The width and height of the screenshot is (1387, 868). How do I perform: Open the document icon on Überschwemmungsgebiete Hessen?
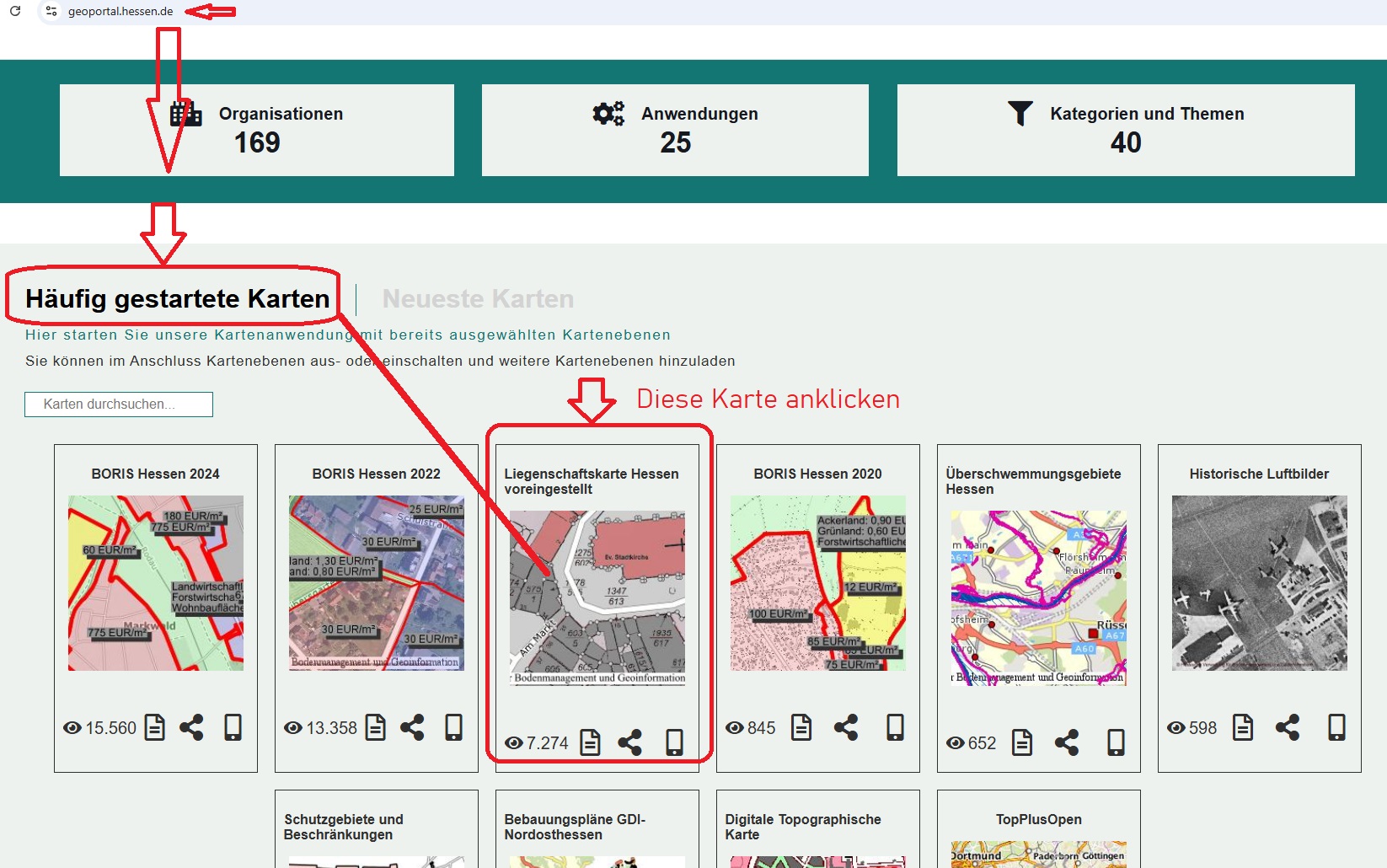[1022, 742]
